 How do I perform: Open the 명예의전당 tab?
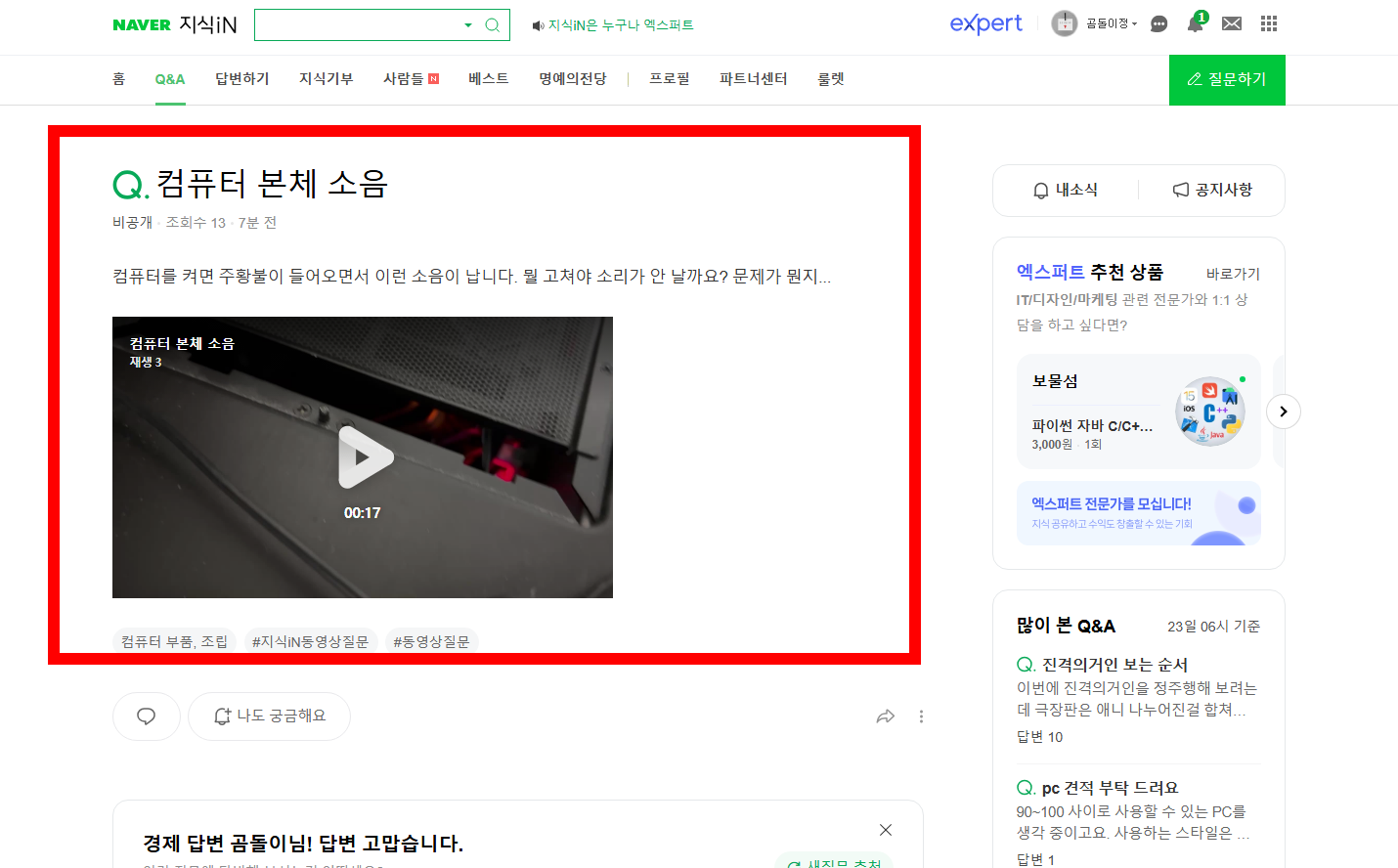572,79
